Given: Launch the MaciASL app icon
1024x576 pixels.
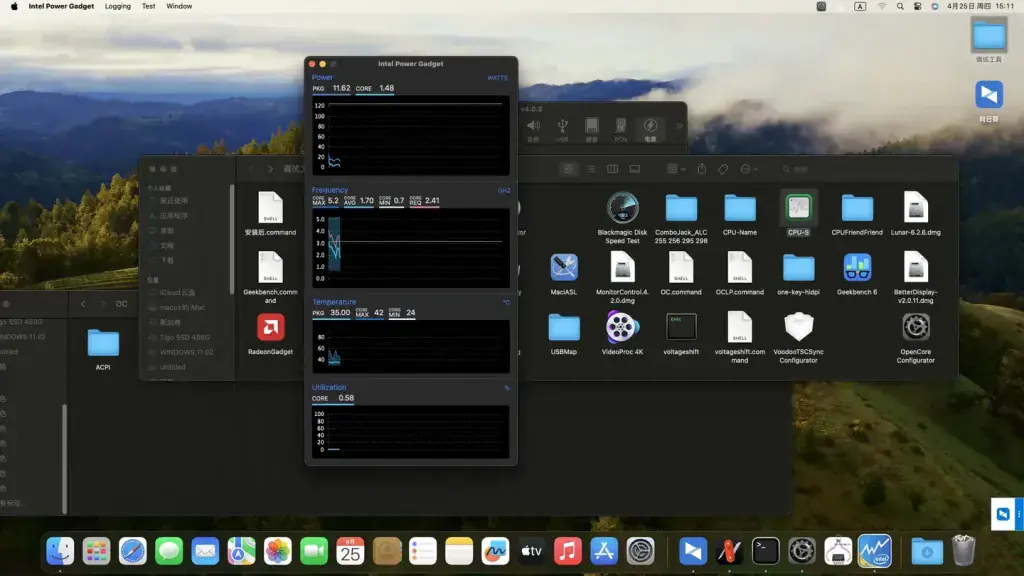Looking at the screenshot, I should 564,268.
